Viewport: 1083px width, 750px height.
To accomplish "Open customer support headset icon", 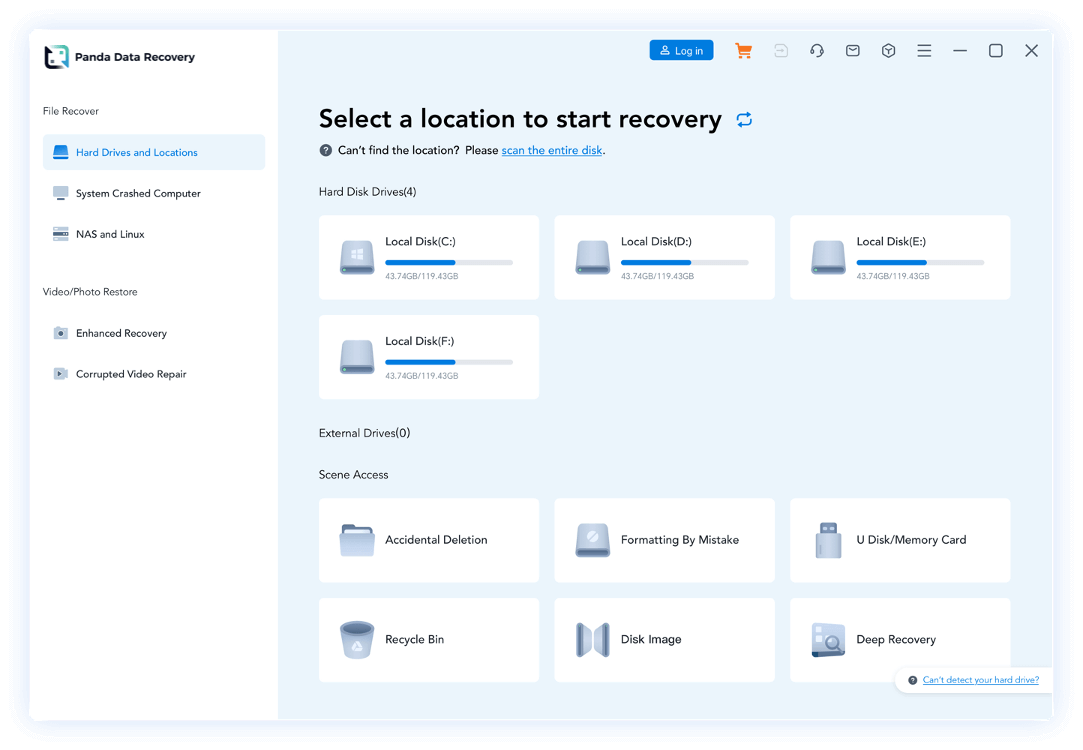I will (817, 51).
